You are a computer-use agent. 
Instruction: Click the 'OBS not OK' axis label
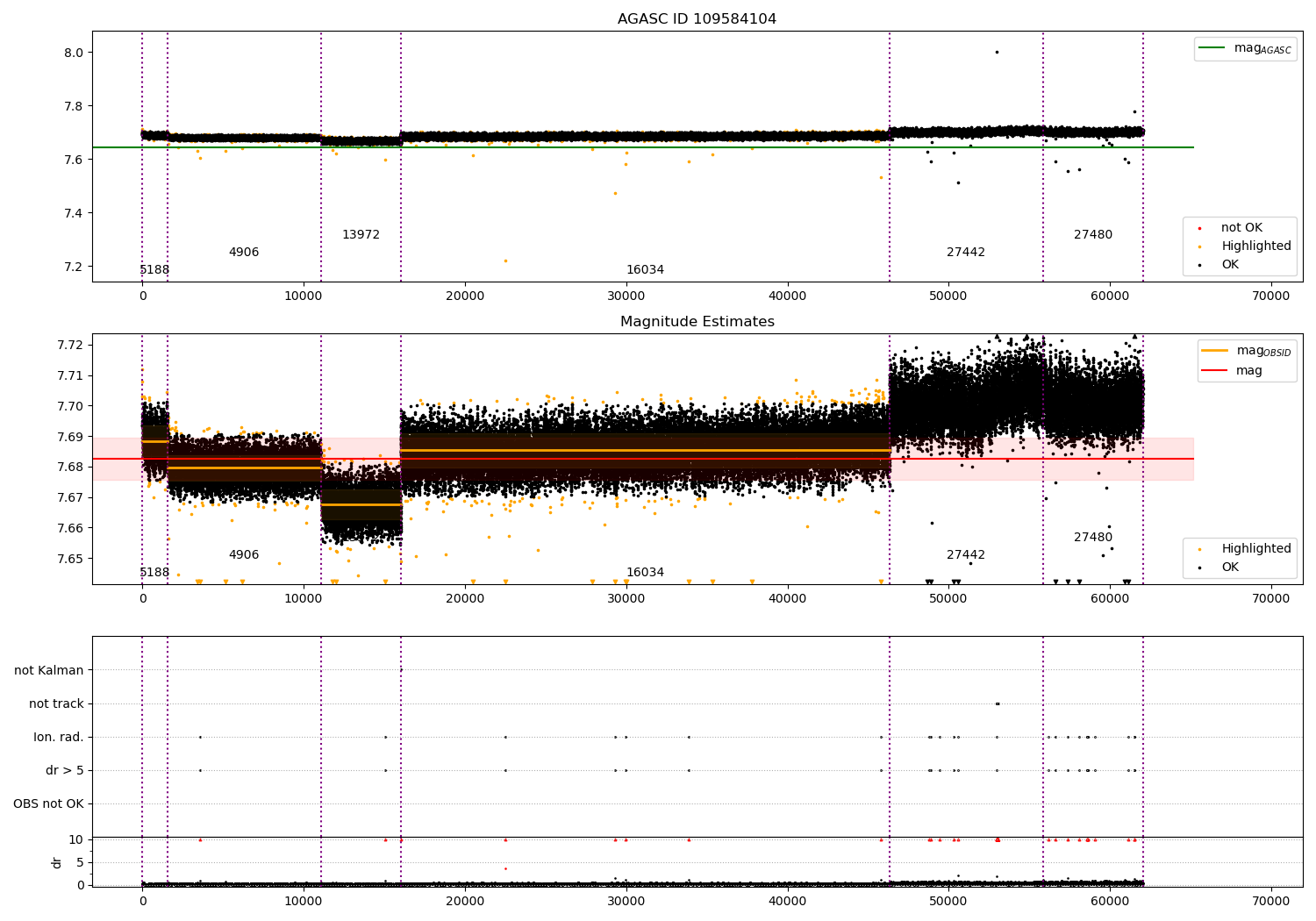[x=48, y=803]
